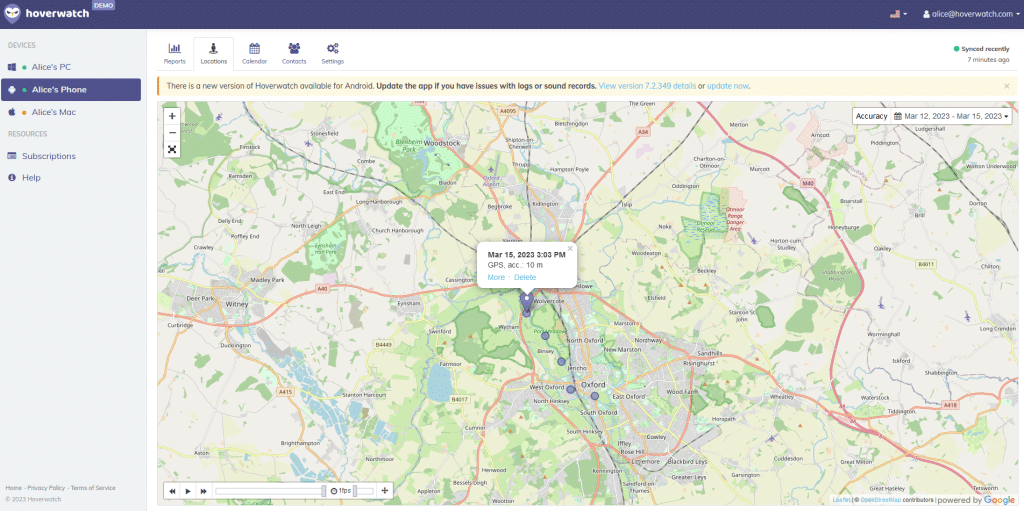Click the update now link
Viewport: 1024px width, 511px height.
(728, 86)
